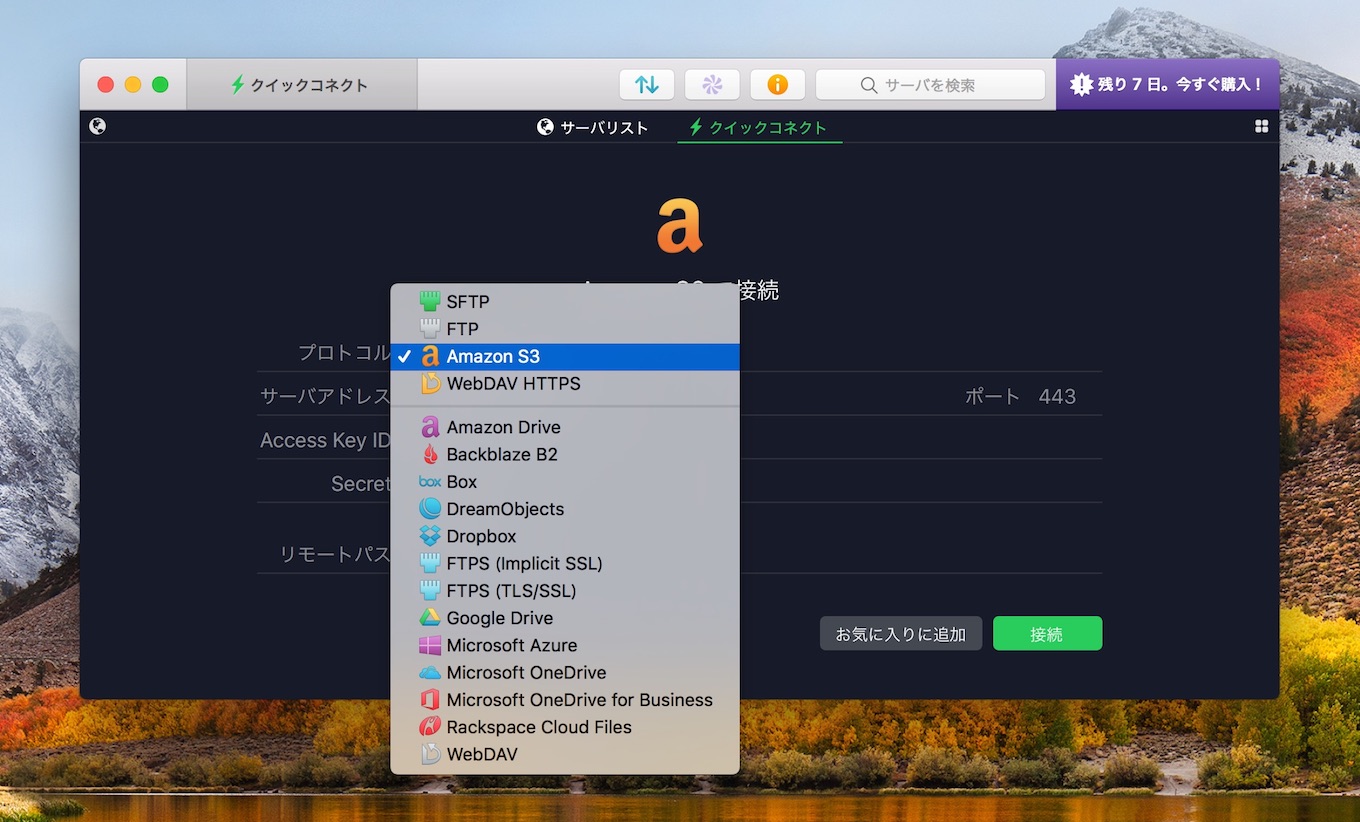This screenshot has width=1360, height=822.
Task: Select the Backblaze B2 flame icon
Action: pyautogui.click(x=430, y=454)
